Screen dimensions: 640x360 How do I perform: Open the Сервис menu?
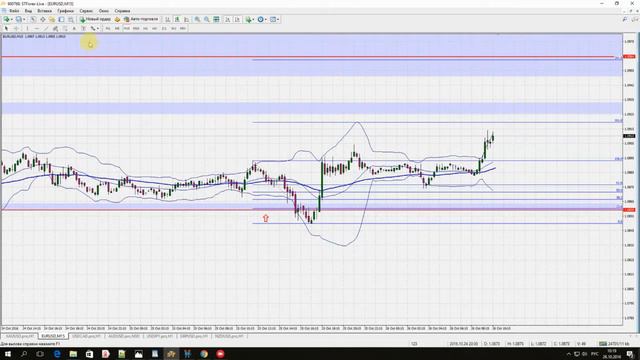(86, 11)
